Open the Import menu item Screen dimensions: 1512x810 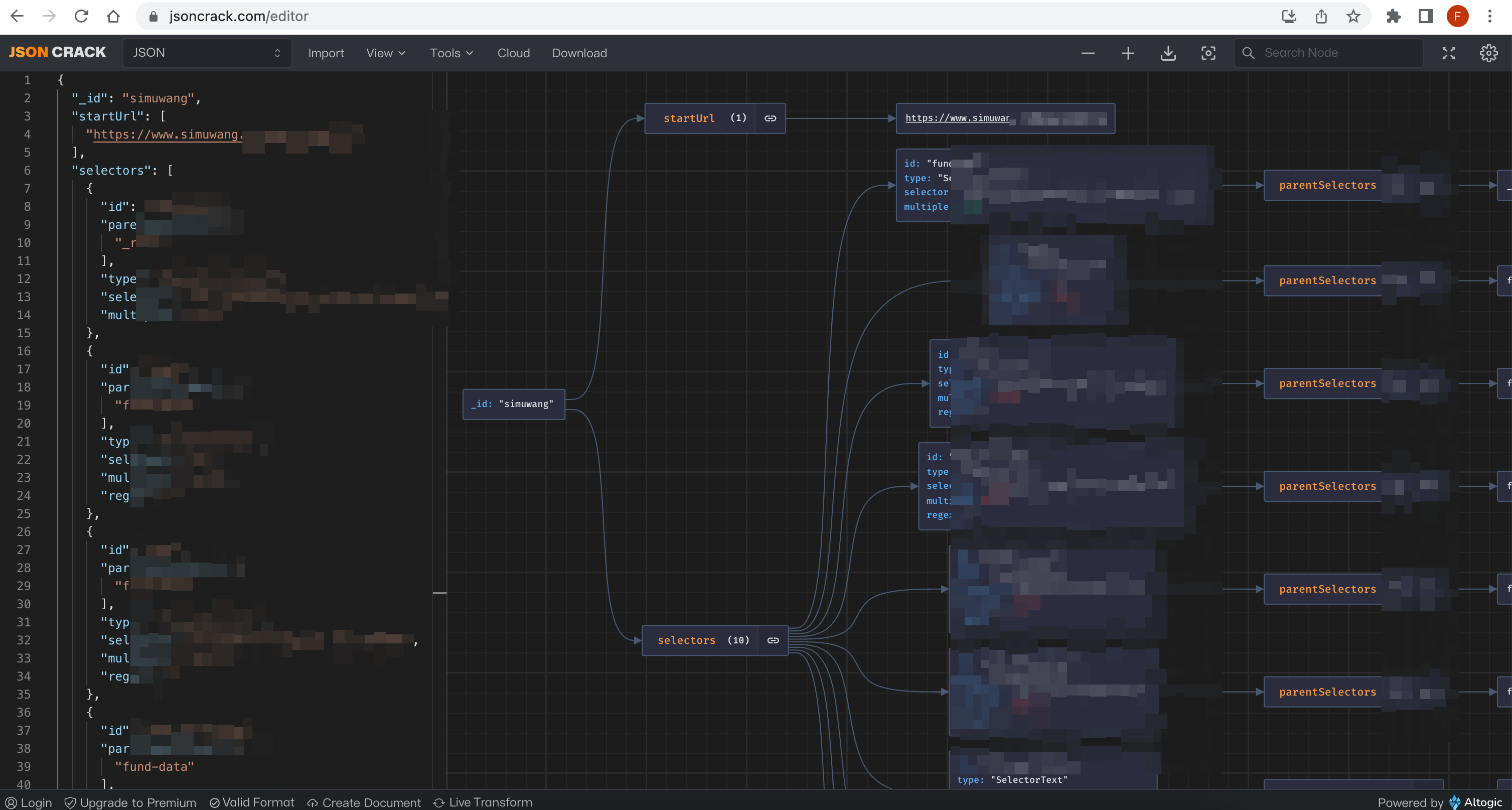[x=326, y=53]
